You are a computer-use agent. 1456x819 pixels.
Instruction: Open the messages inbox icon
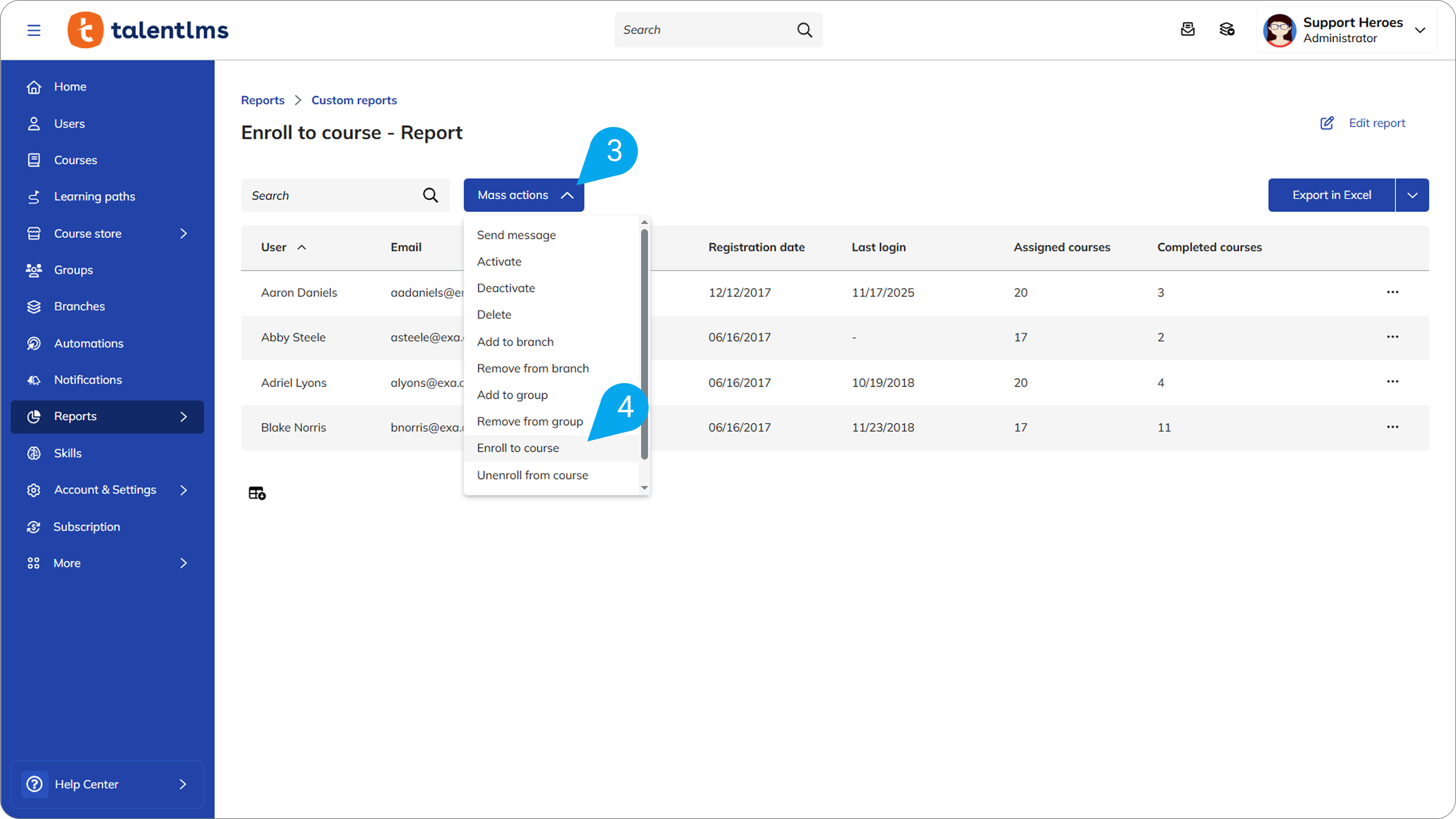click(x=1187, y=30)
